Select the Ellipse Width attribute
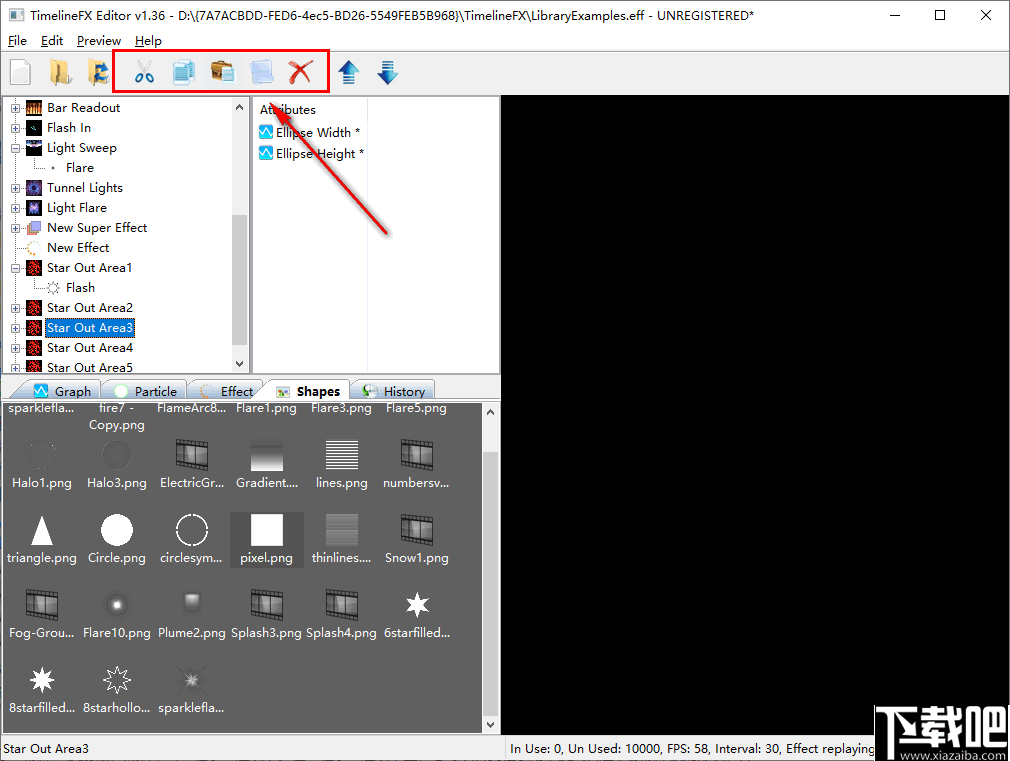The height and width of the screenshot is (761, 1010). pos(316,131)
